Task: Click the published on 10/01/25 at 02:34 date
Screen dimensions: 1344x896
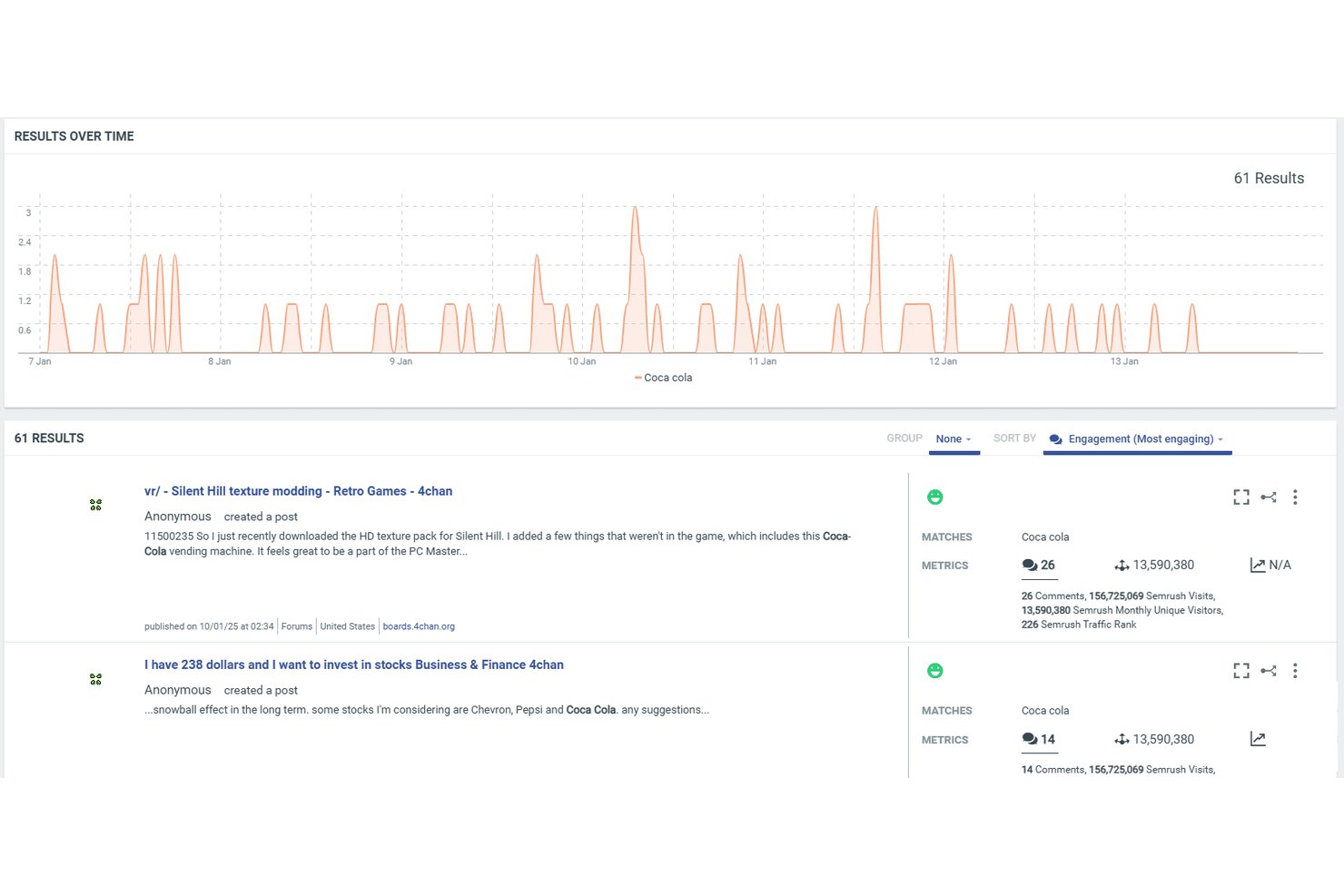Action: 209,626
